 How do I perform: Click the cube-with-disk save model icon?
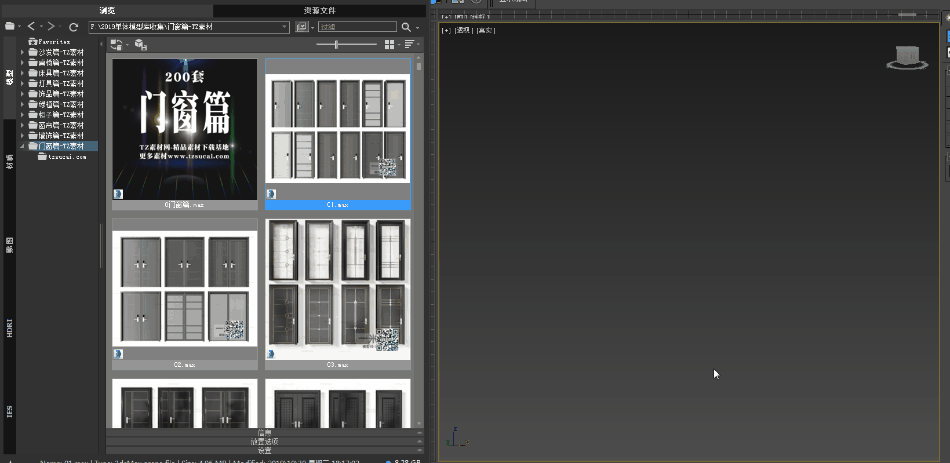pyautogui.click(x=141, y=44)
